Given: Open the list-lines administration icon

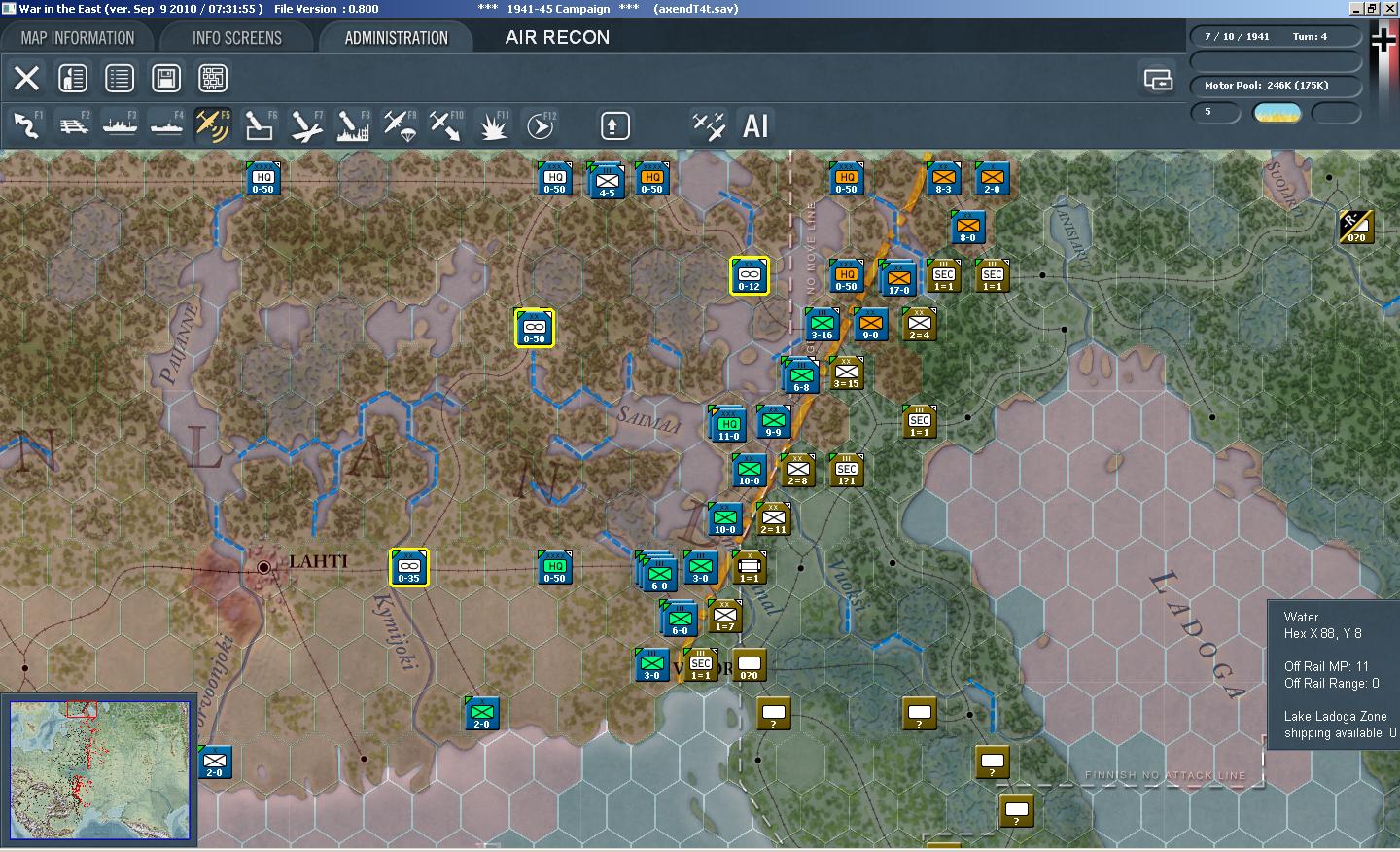Looking at the screenshot, I should [120, 78].
